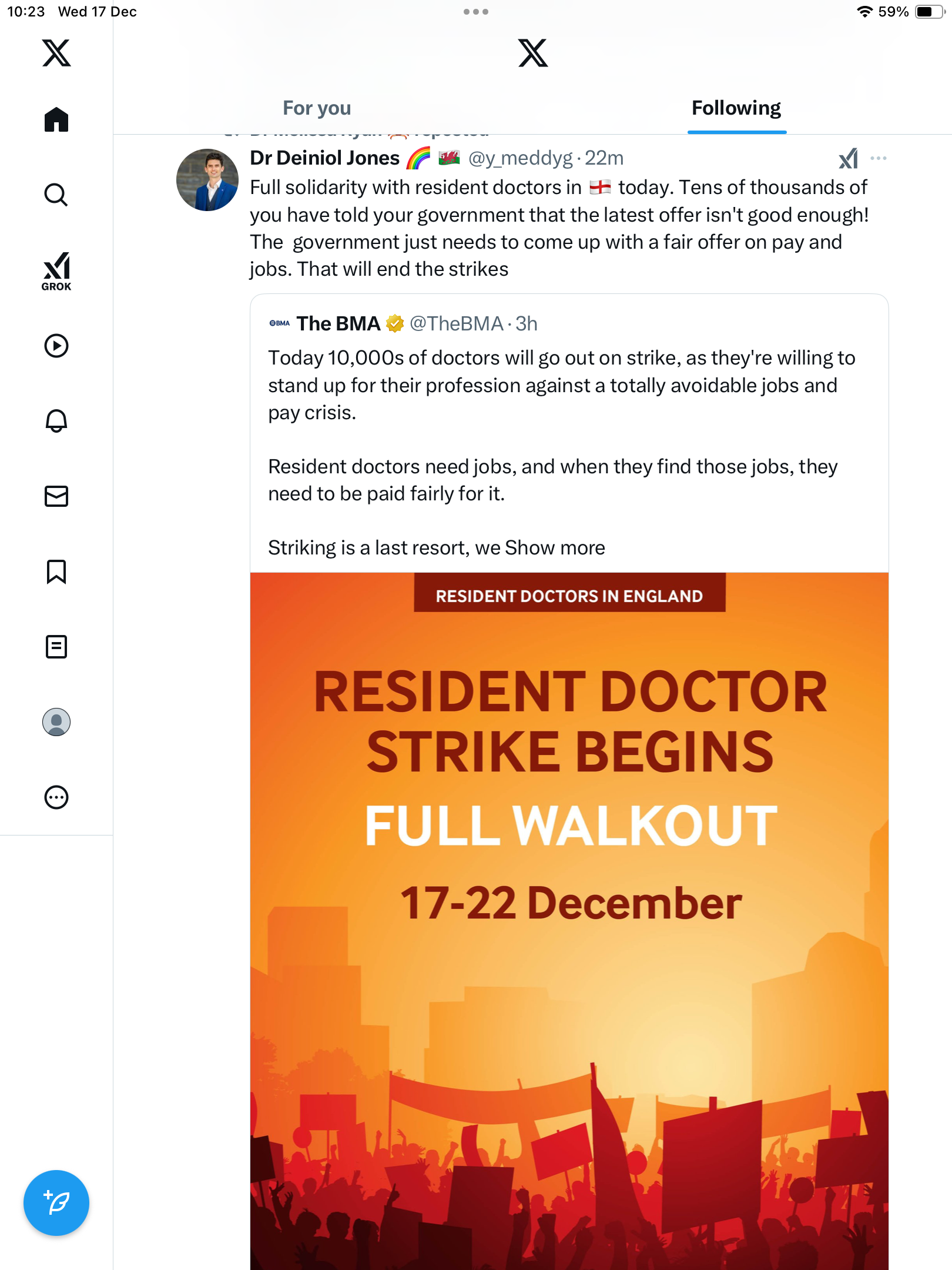Image resolution: width=952 pixels, height=1270 pixels.
Task: Open the Video play icon in sidebar
Action: pos(56,346)
